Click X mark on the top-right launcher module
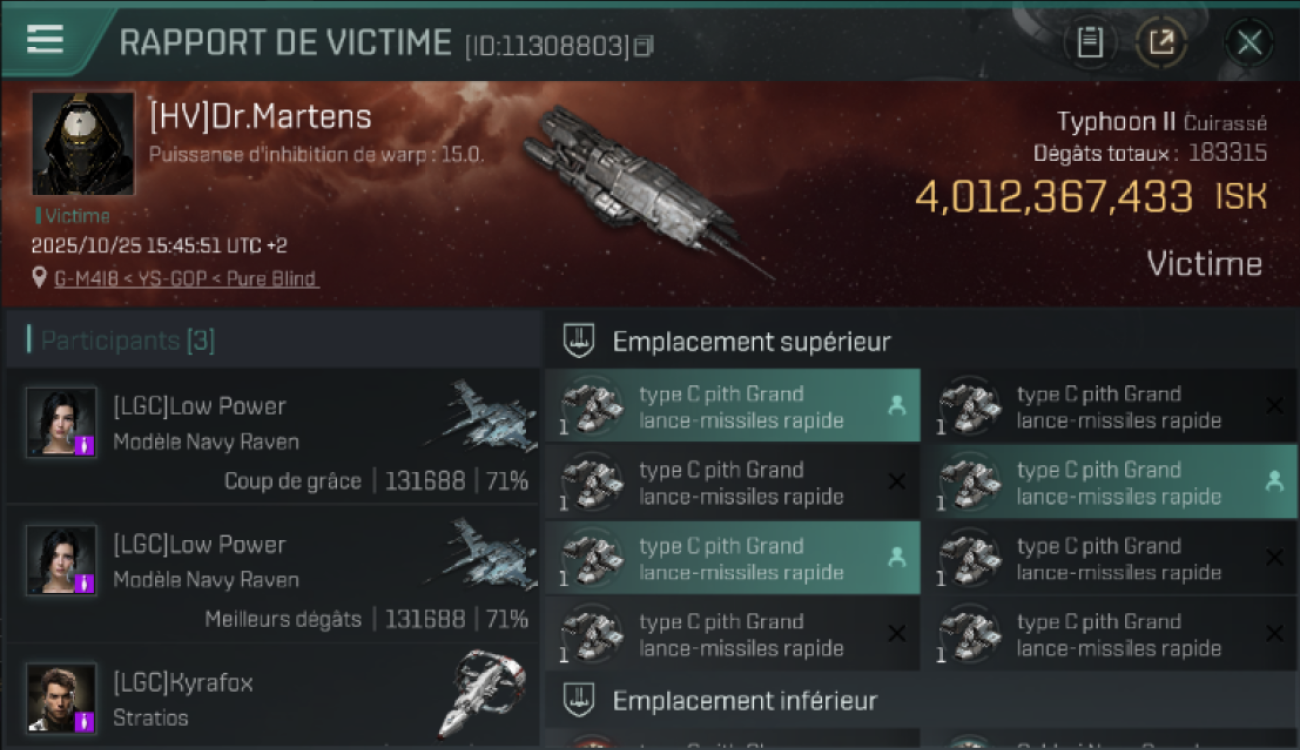The image size is (1300, 750). point(1274,405)
